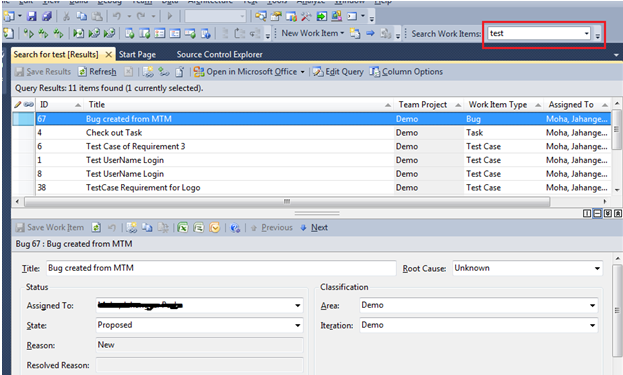Sort results by the Team Project column header
This screenshot has height=375, width=623.
[x=429, y=105]
